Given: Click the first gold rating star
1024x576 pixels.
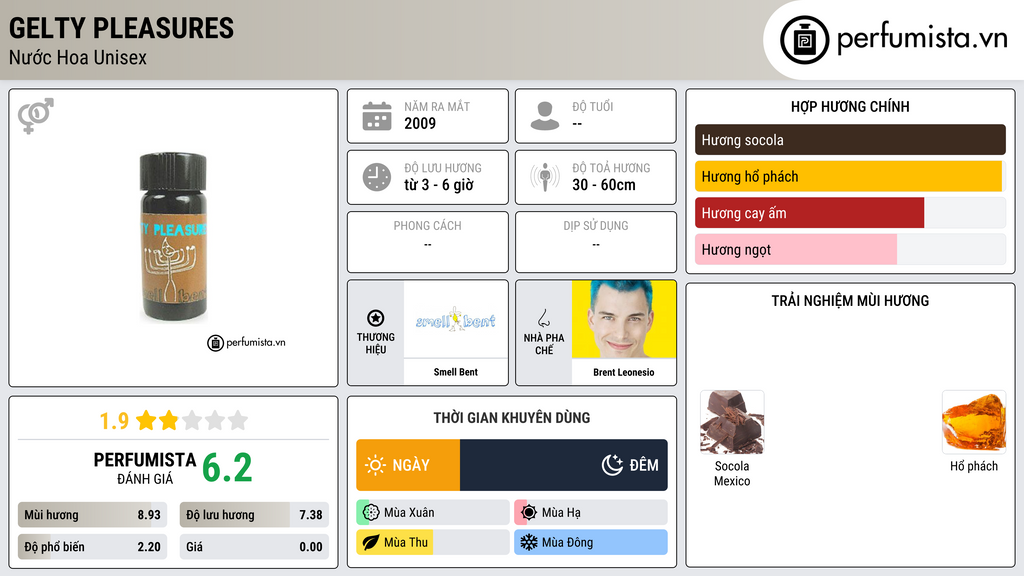Looking at the screenshot, I should click(146, 420).
